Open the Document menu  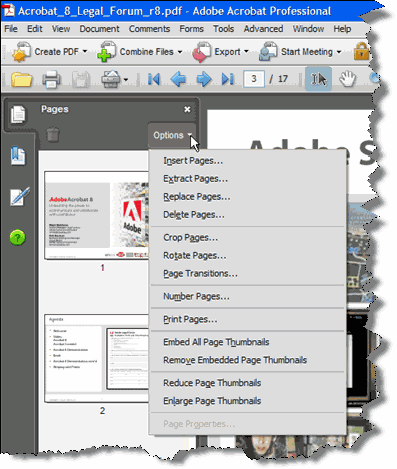99,29
